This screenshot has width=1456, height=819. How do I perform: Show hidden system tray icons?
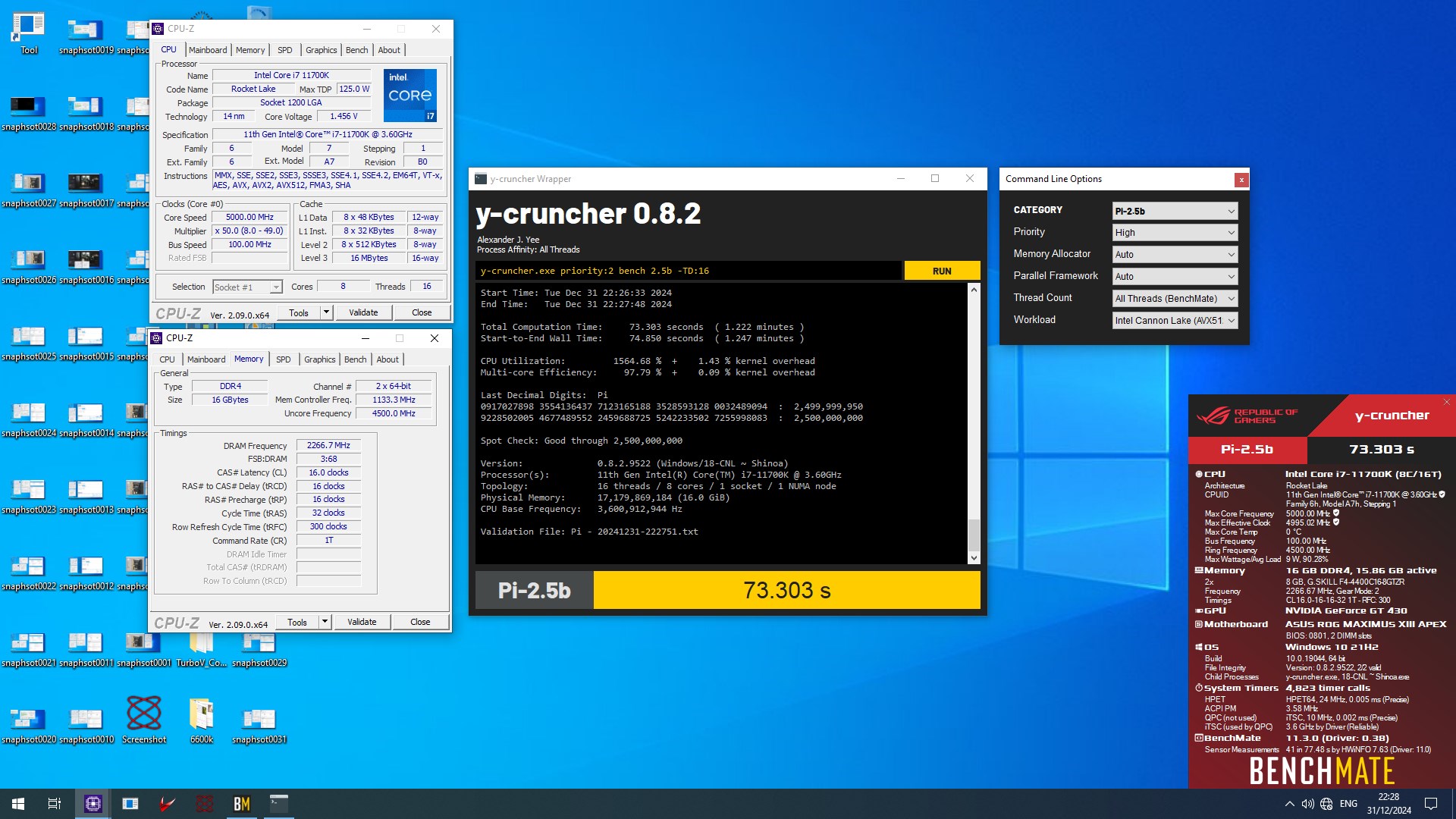[x=1289, y=804]
